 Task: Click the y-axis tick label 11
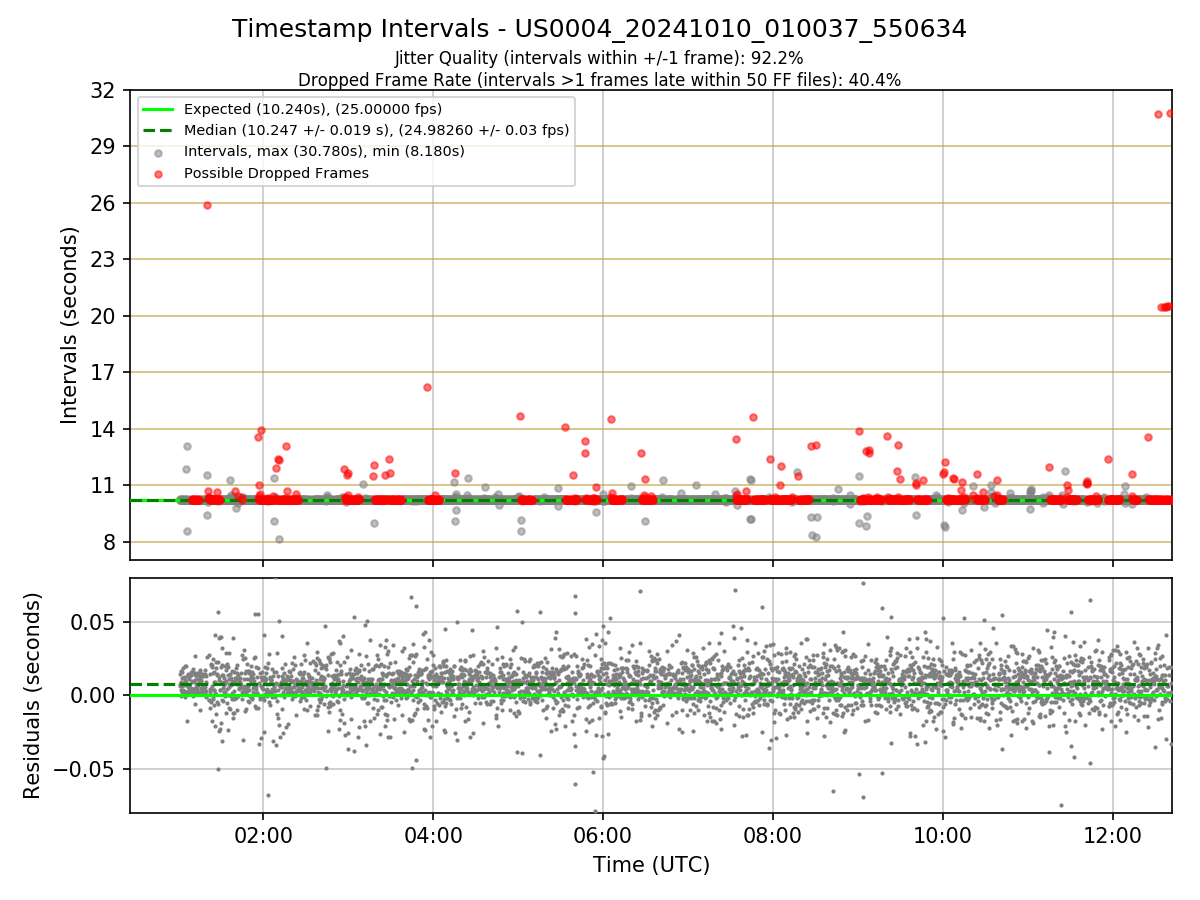click(103, 485)
